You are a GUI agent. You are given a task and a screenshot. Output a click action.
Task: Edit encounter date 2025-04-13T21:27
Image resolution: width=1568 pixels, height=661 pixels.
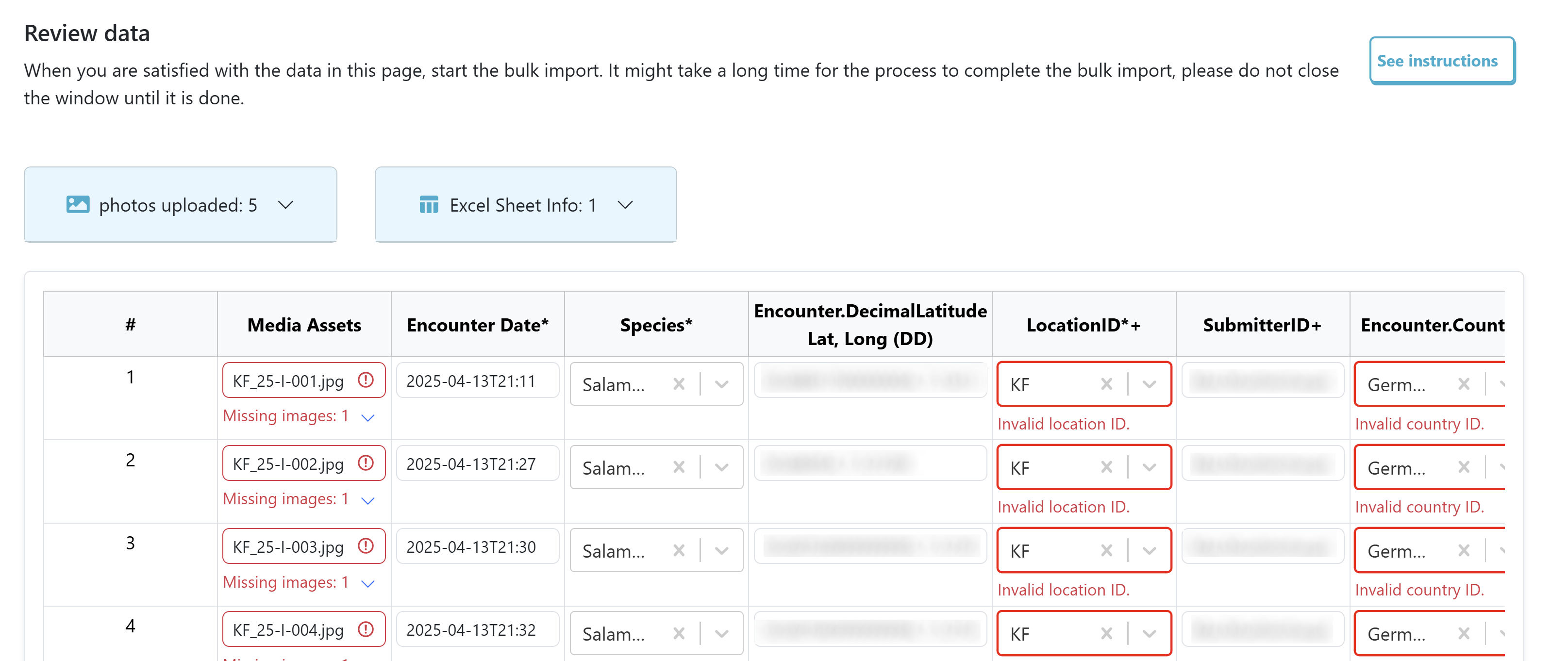pos(477,463)
